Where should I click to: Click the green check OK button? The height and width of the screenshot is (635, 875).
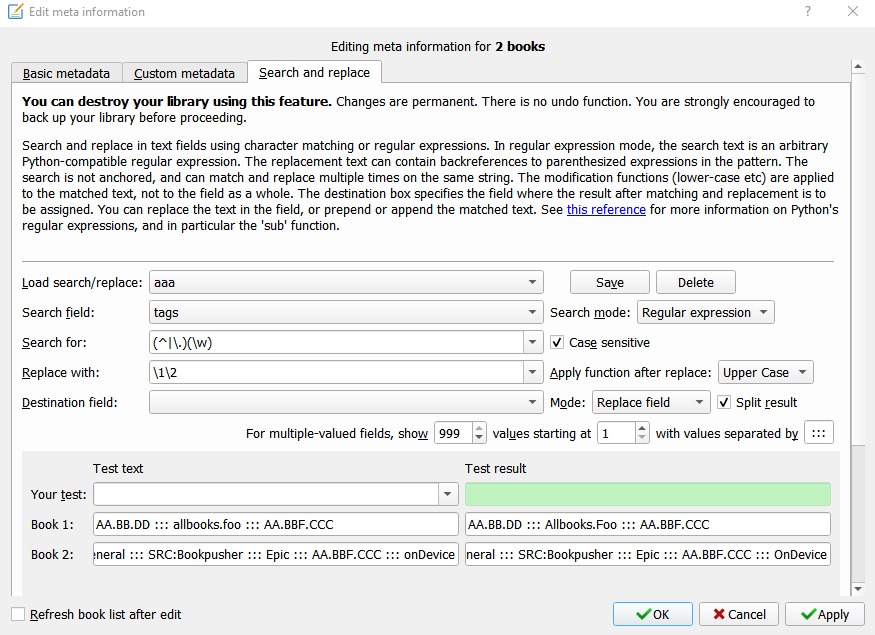654,614
